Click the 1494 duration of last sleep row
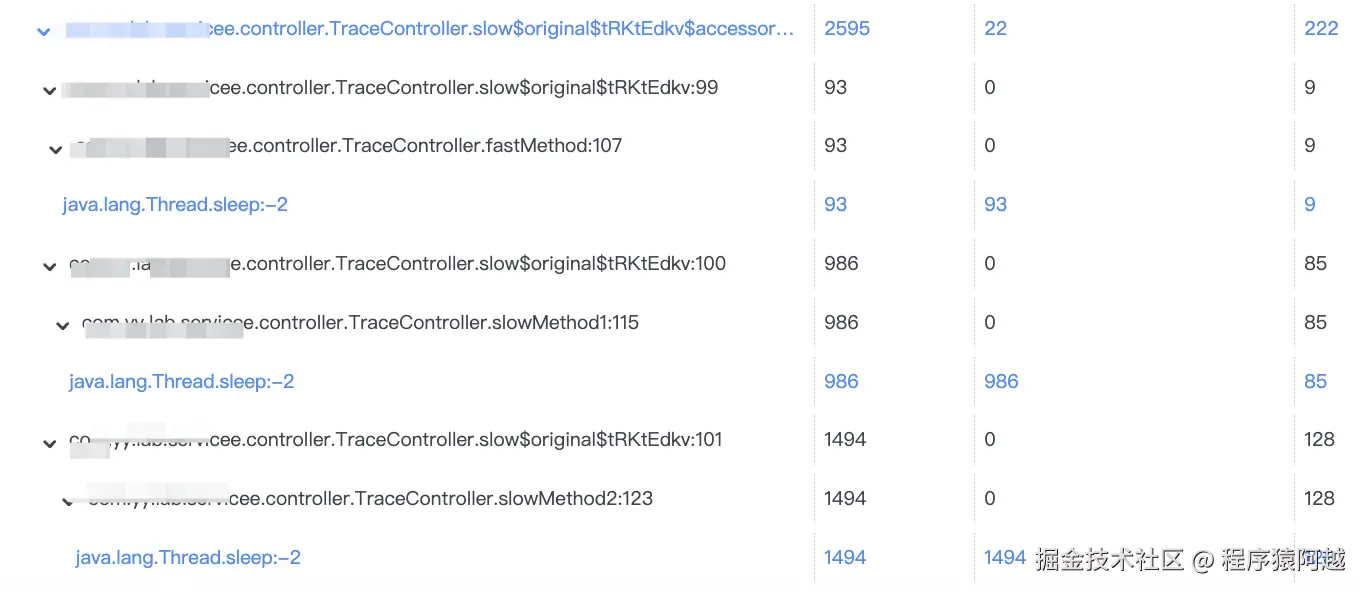Image resolution: width=1364 pixels, height=592 pixels. (845, 557)
